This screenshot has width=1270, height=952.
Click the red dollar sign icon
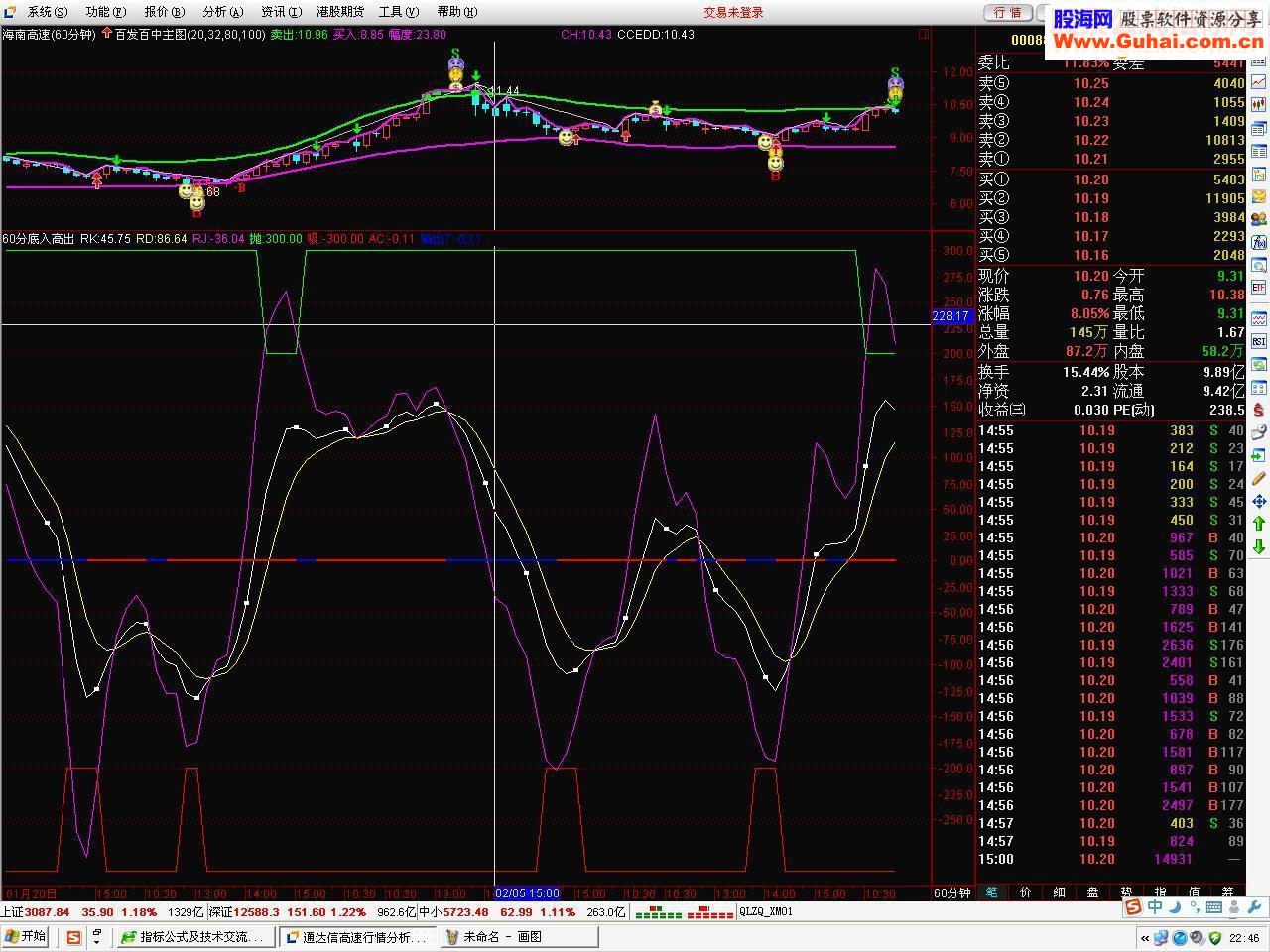(x=1258, y=410)
